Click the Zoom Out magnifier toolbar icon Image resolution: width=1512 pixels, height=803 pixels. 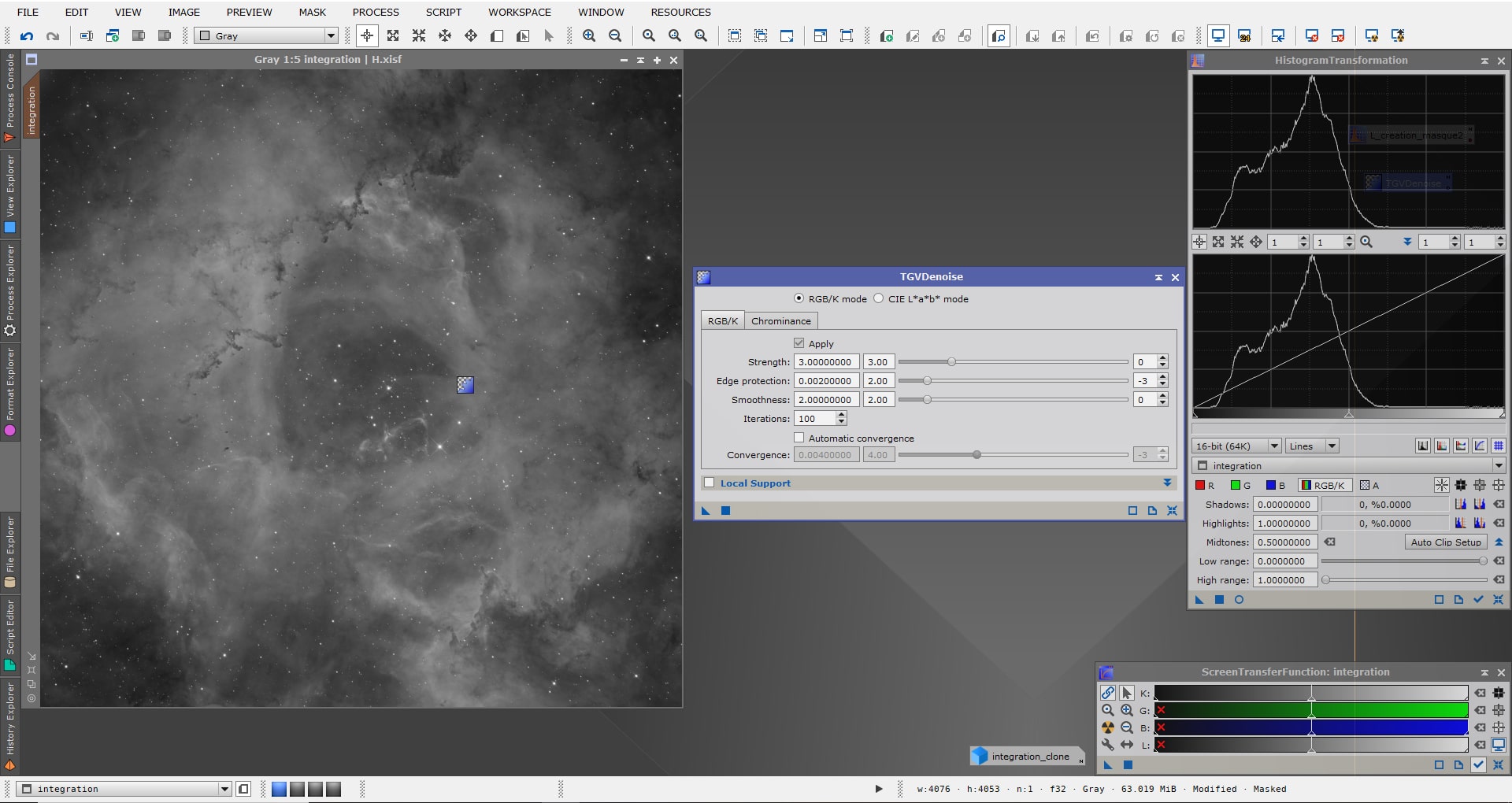pyautogui.click(x=615, y=36)
